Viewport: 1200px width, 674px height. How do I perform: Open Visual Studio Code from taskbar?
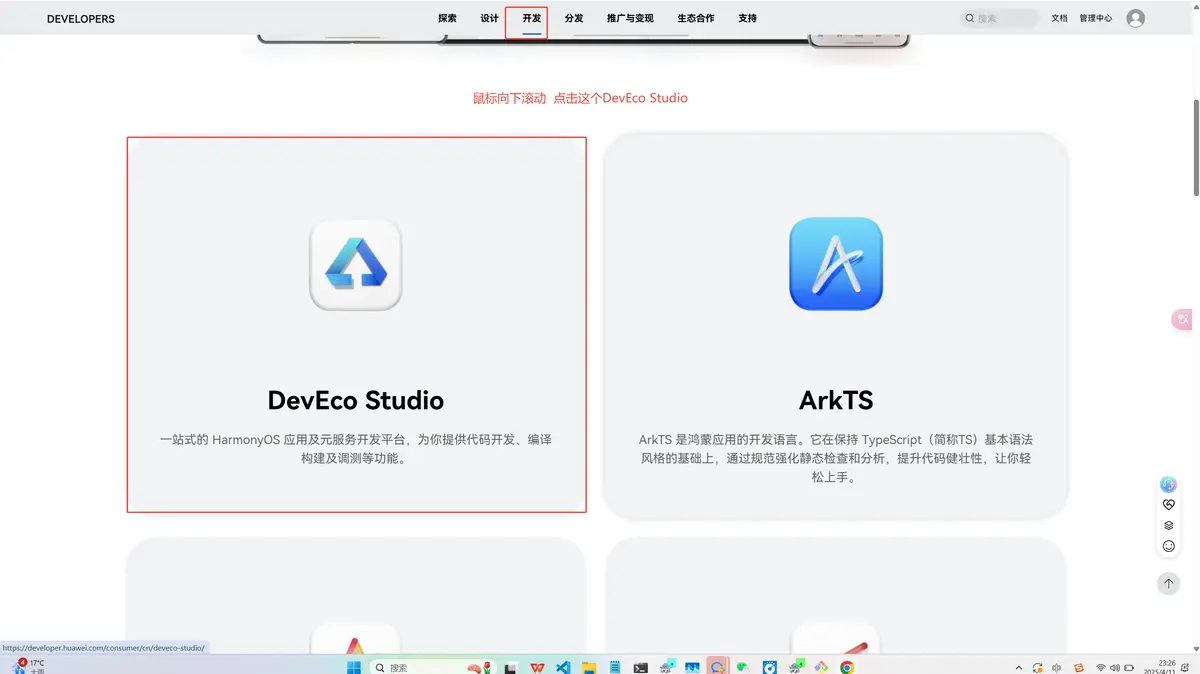click(563, 667)
